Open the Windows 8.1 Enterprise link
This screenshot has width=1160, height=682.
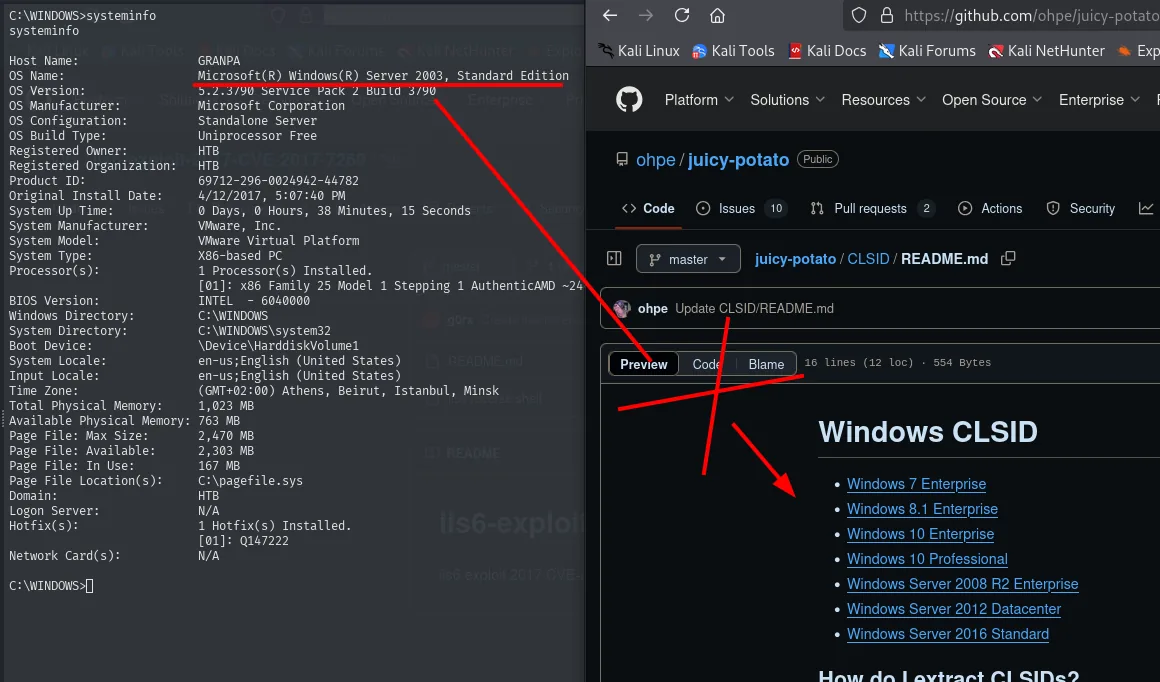pyautogui.click(x=922, y=509)
